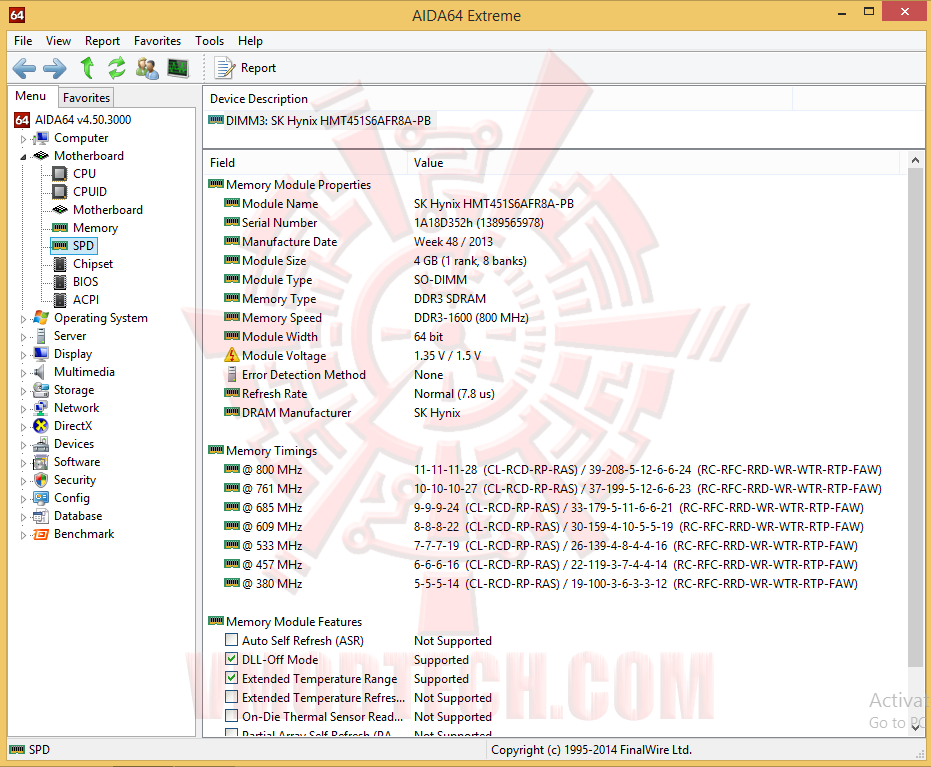Viewport: 931px width, 767px height.
Task: Expand the Display tree node
Action: (x=24, y=355)
